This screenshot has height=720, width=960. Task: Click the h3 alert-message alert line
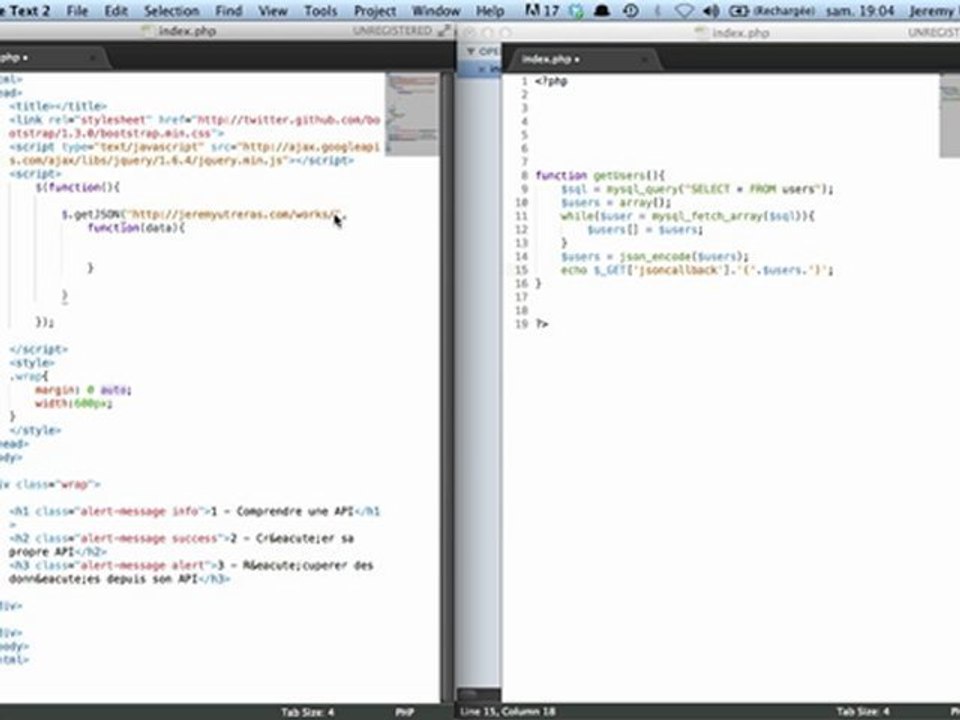pos(191,572)
